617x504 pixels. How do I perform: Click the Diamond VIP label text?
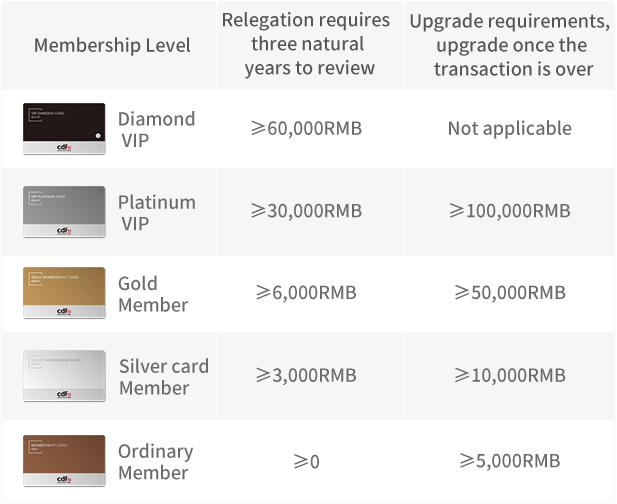click(156, 129)
